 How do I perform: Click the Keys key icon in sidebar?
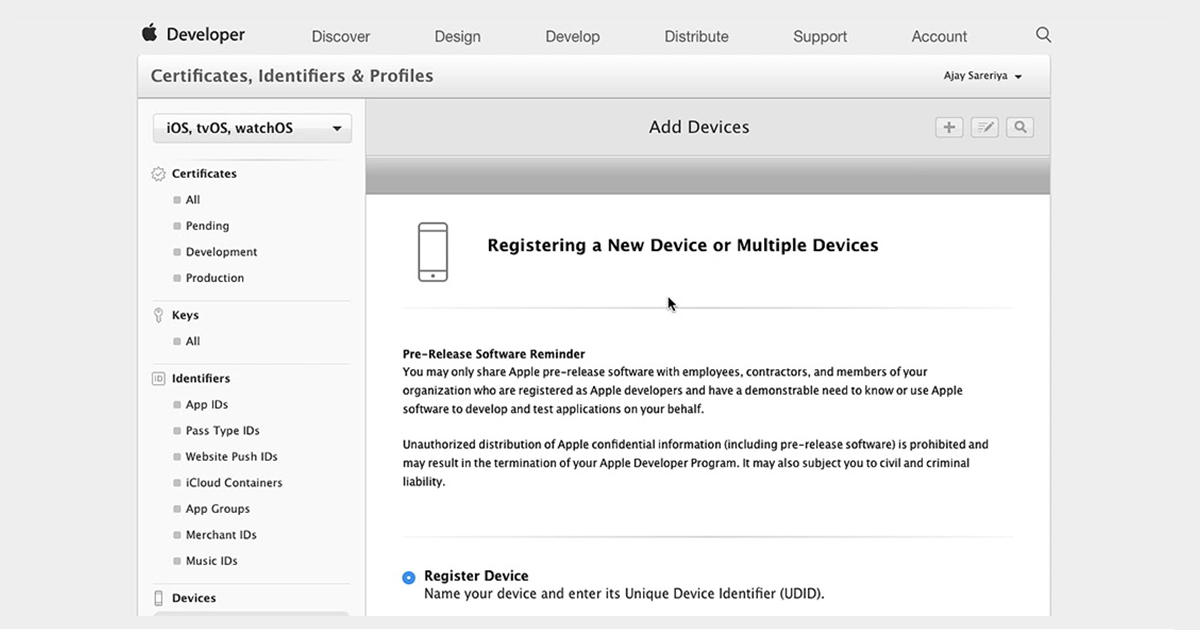158,315
